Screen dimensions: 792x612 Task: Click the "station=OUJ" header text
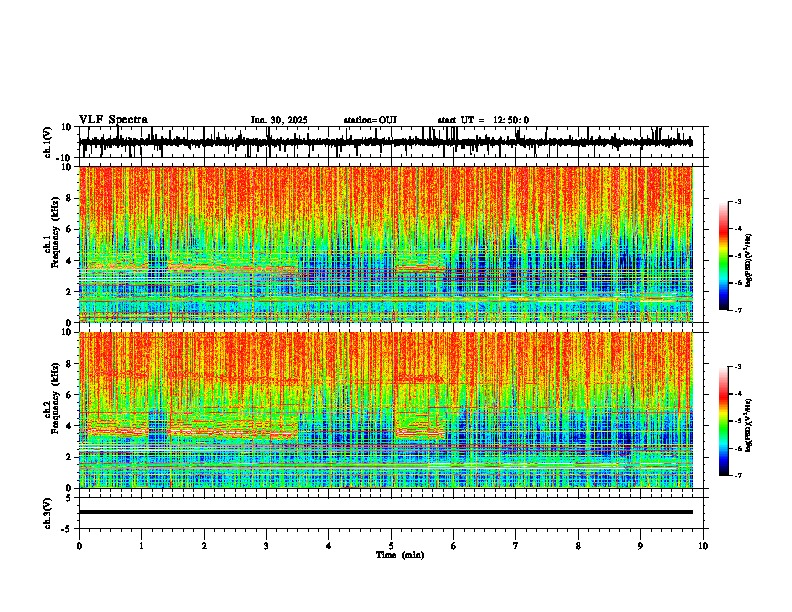pyautogui.click(x=370, y=120)
